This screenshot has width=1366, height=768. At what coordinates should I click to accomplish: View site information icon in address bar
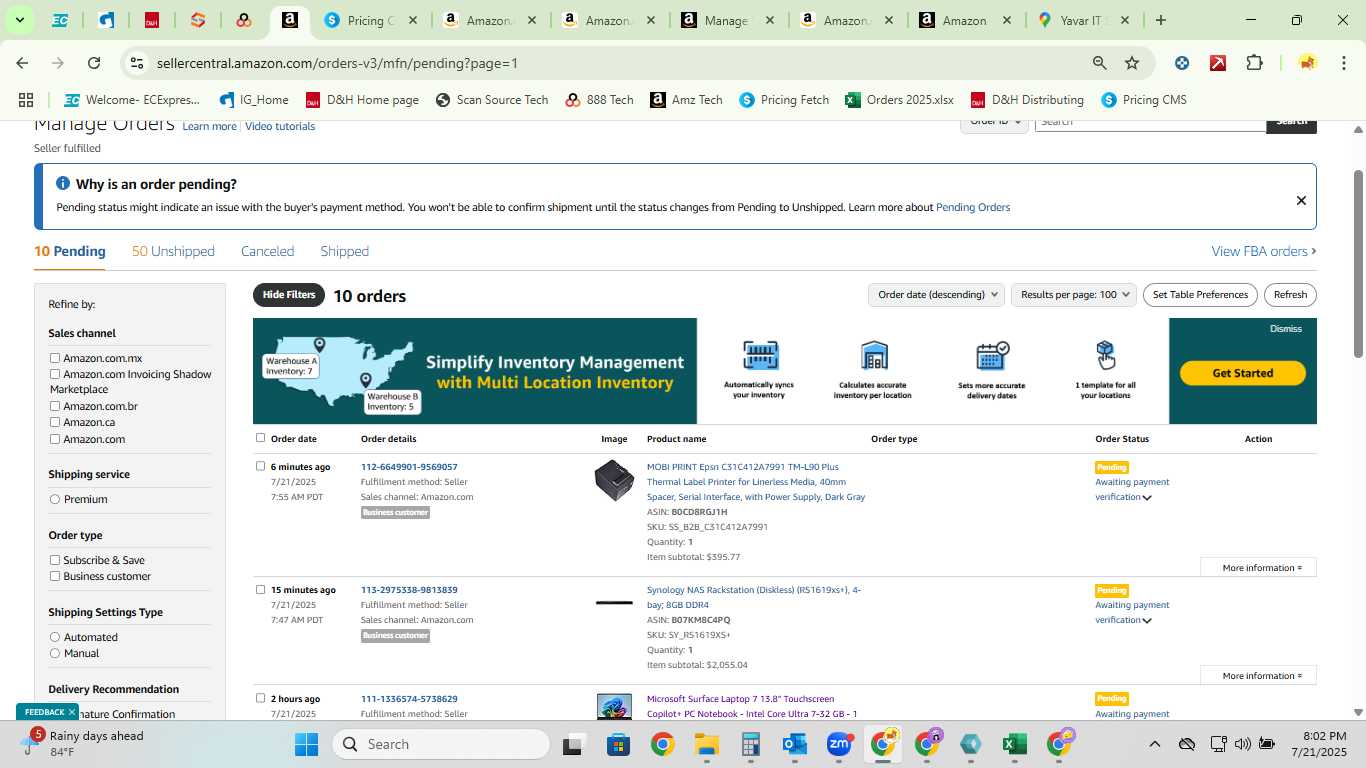pos(137,63)
